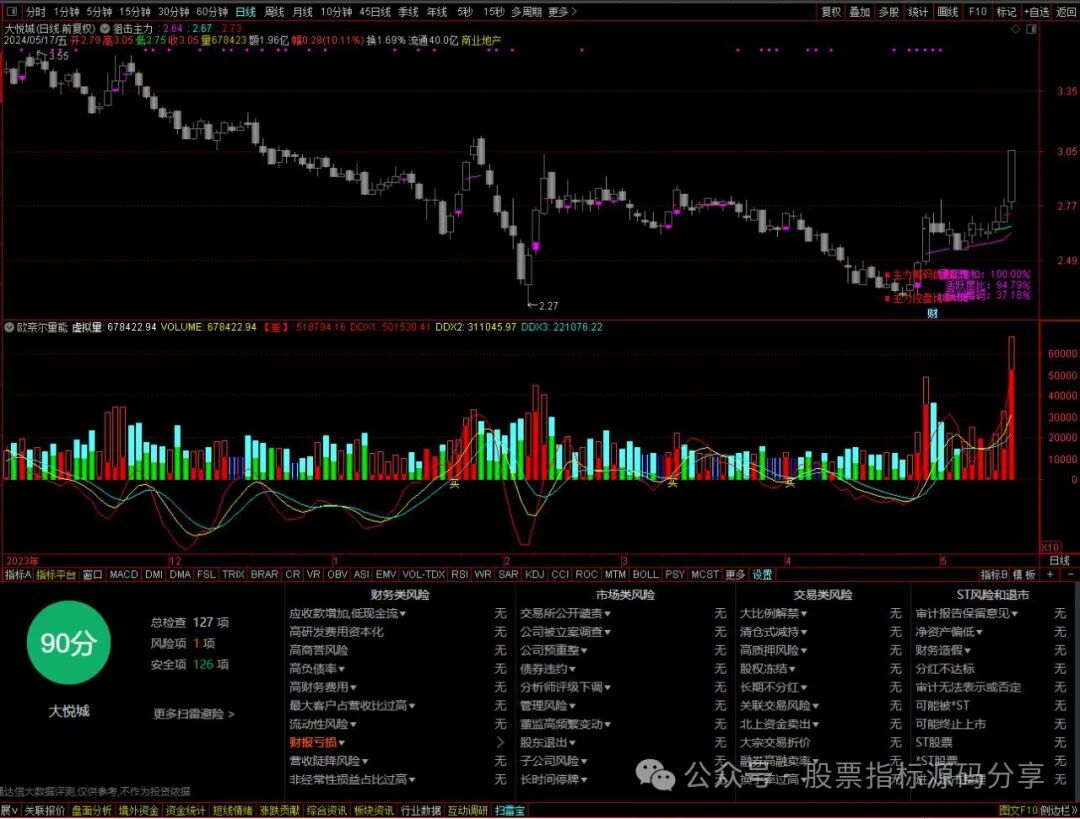Image resolution: width=1080 pixels, height=819 pixels.
Task: Select the 45日线 period
Action: tap(375, 12)
